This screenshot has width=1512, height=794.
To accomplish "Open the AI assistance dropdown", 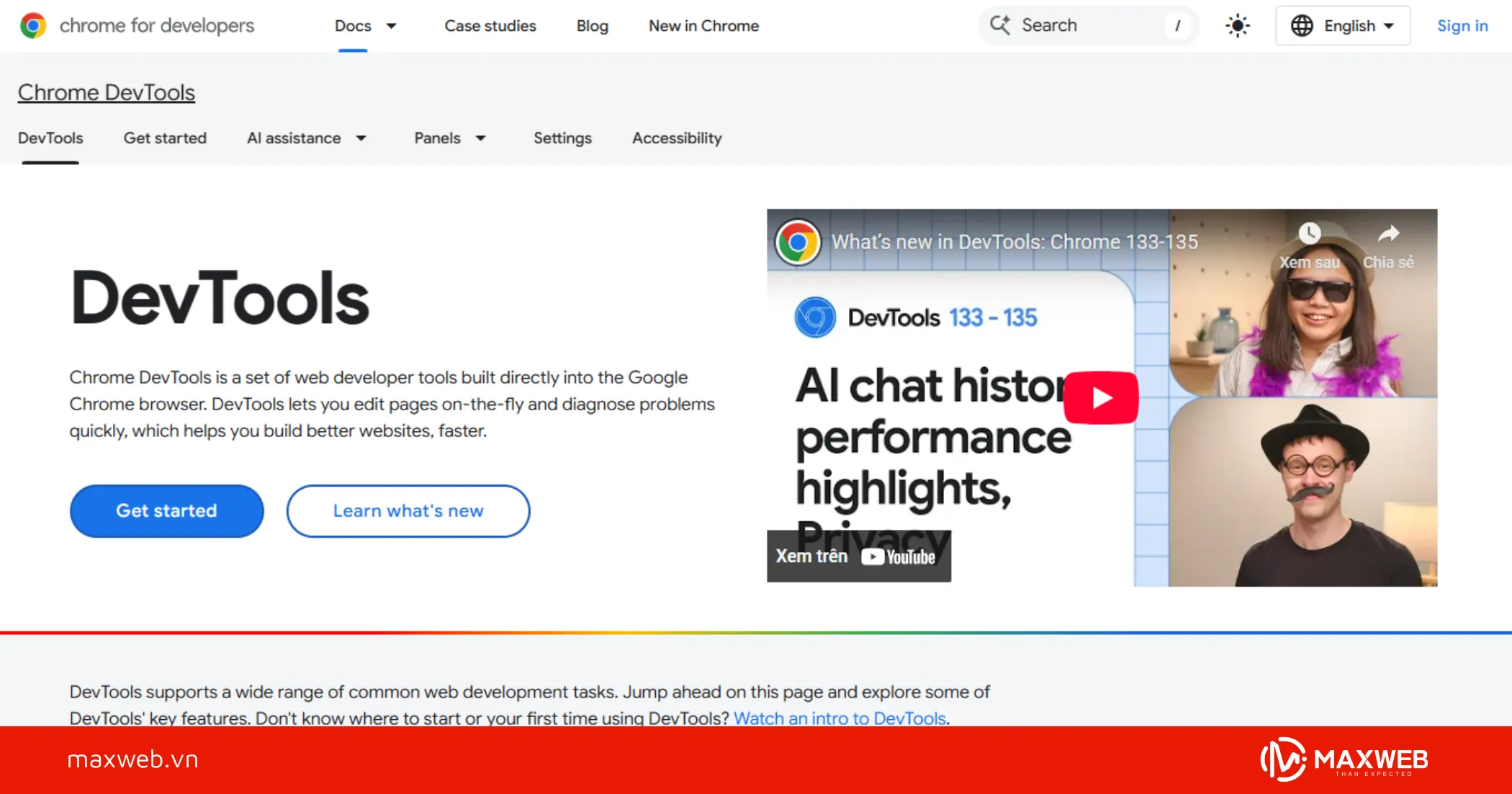I will [307, 138].
